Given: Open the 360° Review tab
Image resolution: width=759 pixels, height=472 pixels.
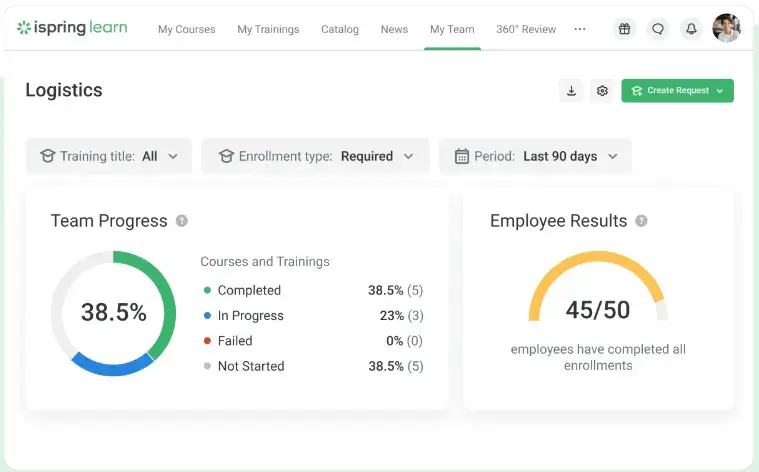Looking at the screenshot, I should click(x=526, y=30).
